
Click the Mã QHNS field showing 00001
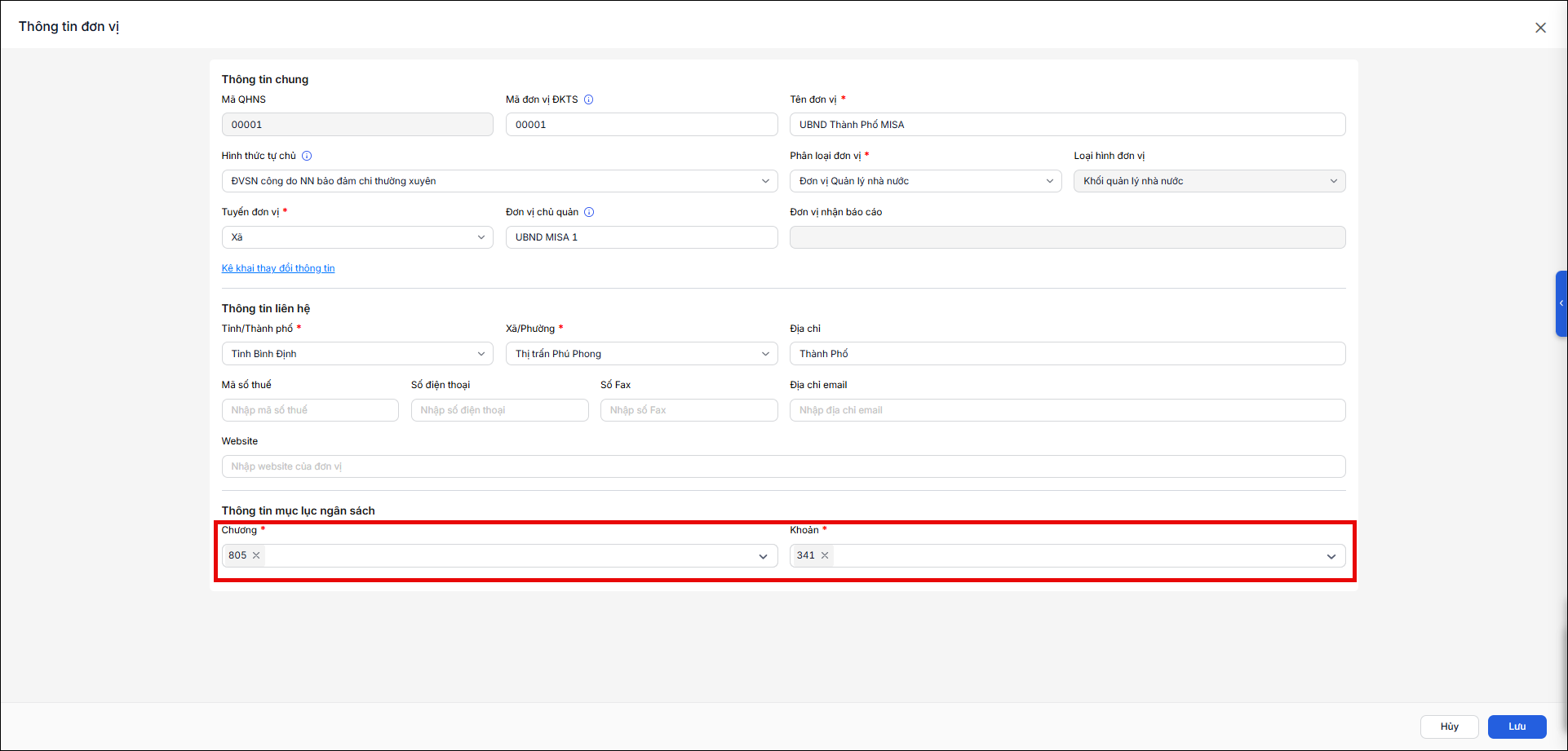point(357,125)
